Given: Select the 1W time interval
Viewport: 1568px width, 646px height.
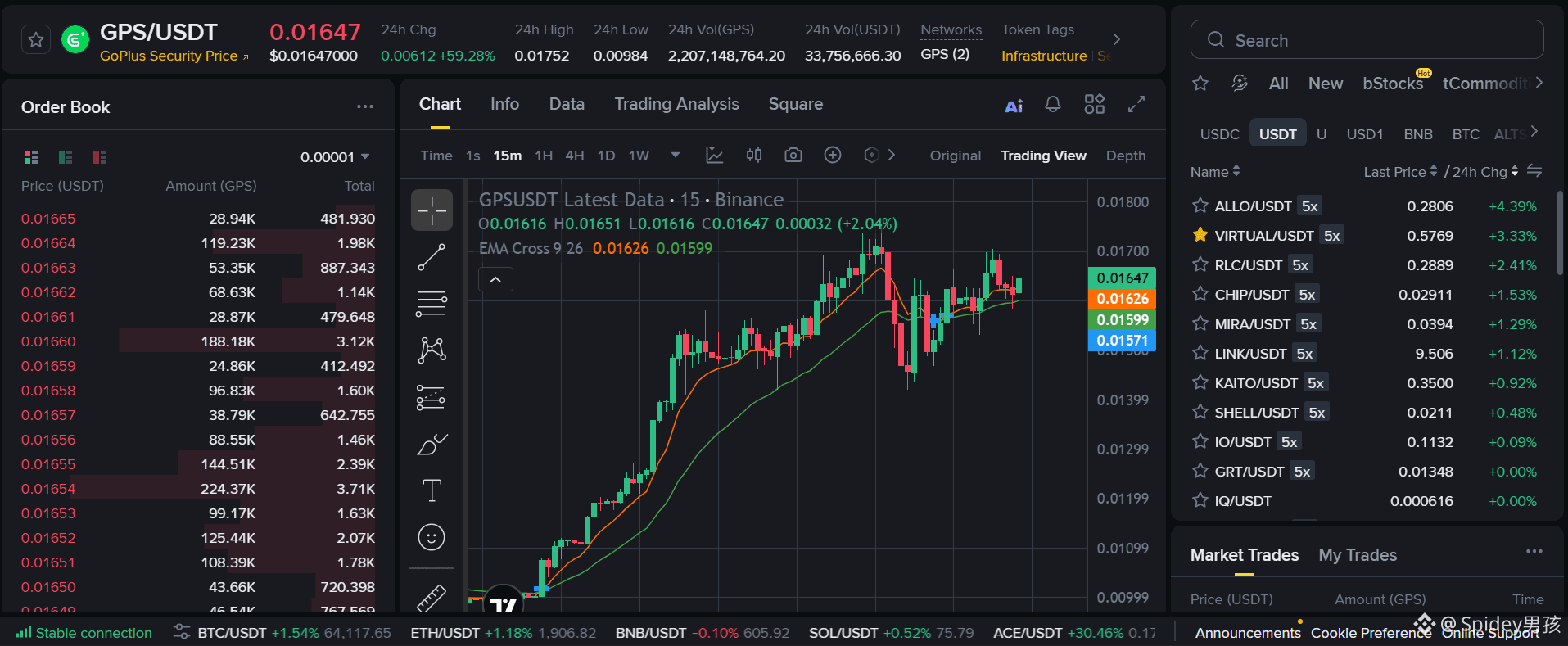Looking at the screenshot, I should pos(639,156).
